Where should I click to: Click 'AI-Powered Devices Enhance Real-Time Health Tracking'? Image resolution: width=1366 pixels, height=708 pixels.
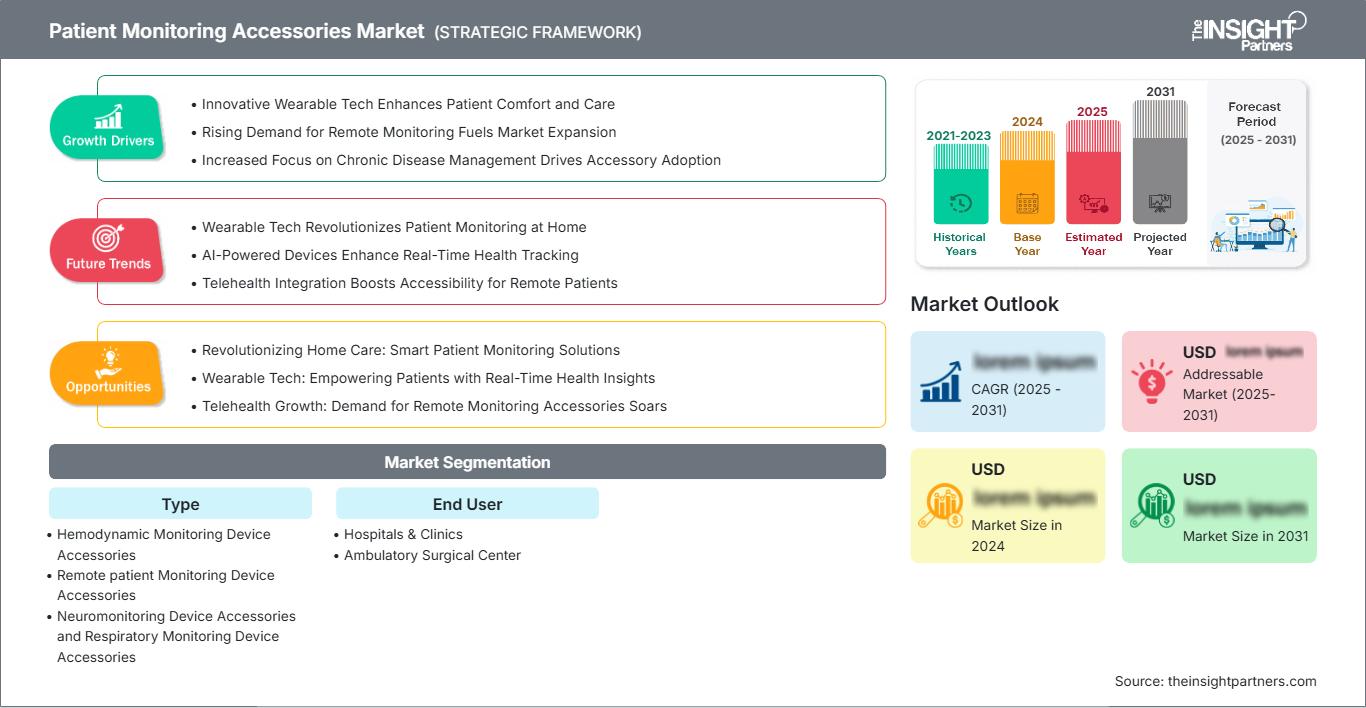tap(390, 255)
